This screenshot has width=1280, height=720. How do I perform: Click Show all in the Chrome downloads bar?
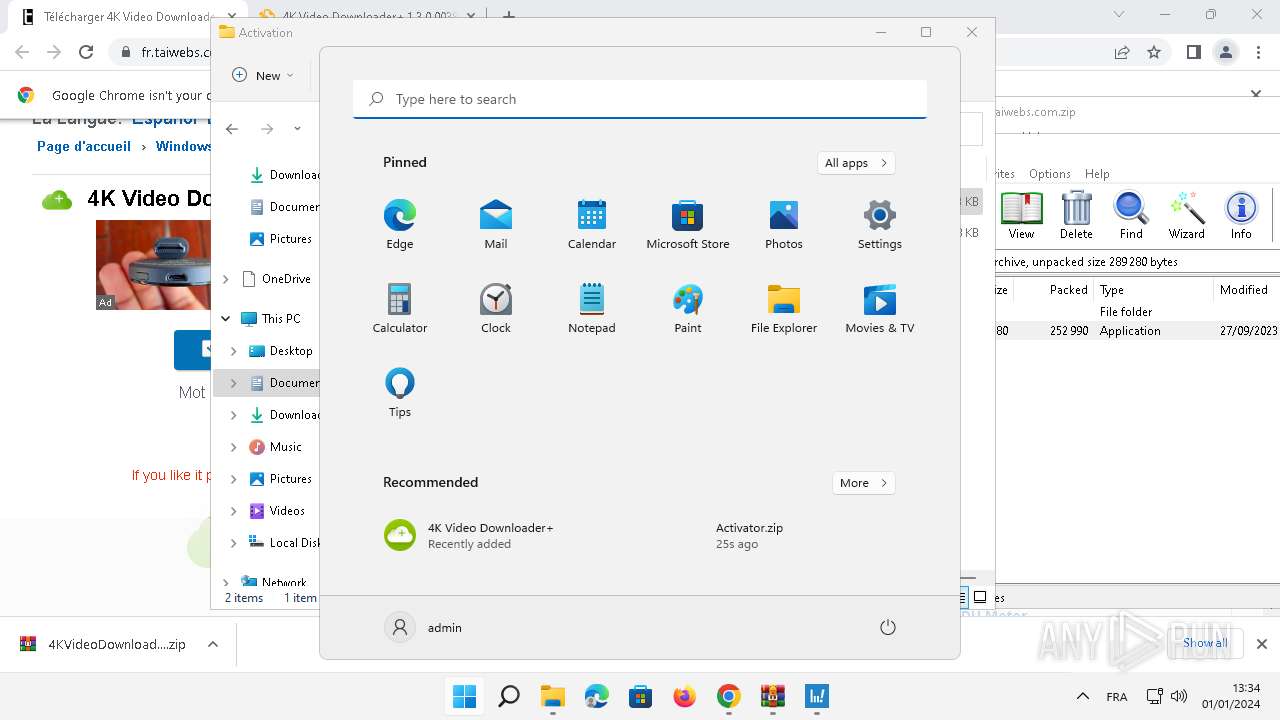tap(1205, 643)
